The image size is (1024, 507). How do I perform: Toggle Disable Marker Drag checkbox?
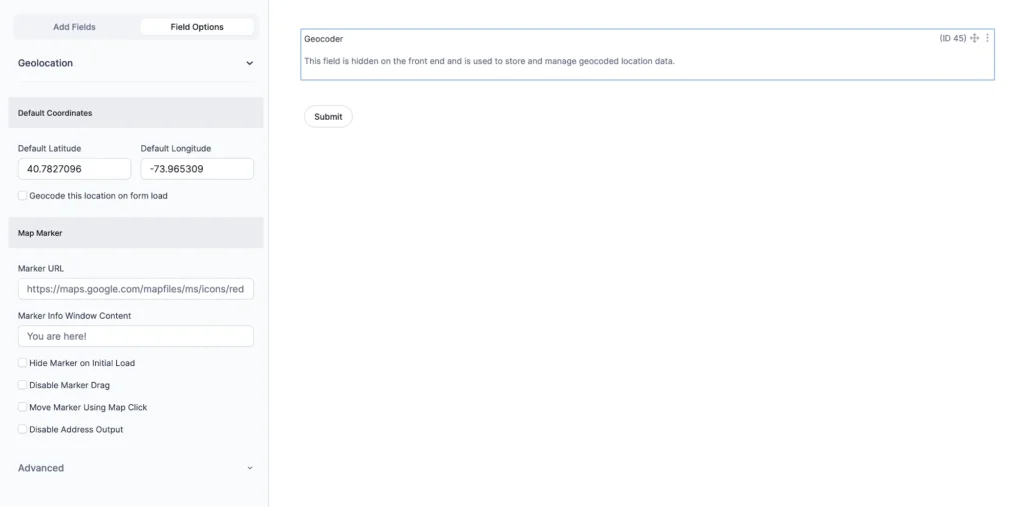(x=22, y=385)
